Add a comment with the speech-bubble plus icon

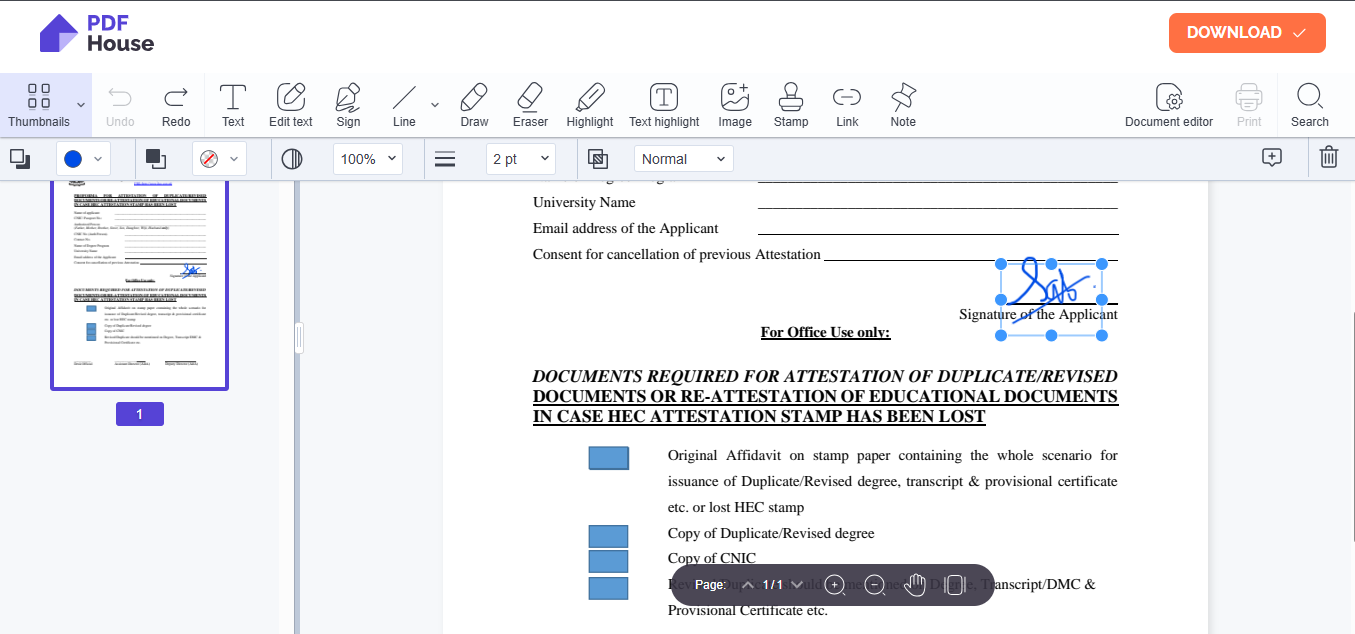coord(1272,158)
